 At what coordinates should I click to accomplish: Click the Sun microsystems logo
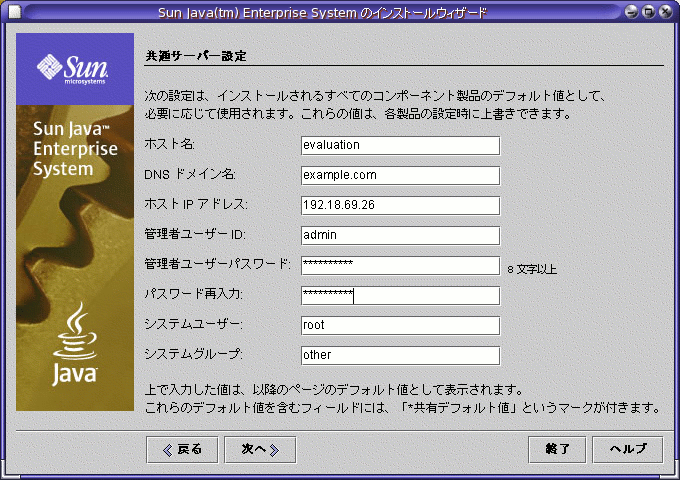coord(72,69)
